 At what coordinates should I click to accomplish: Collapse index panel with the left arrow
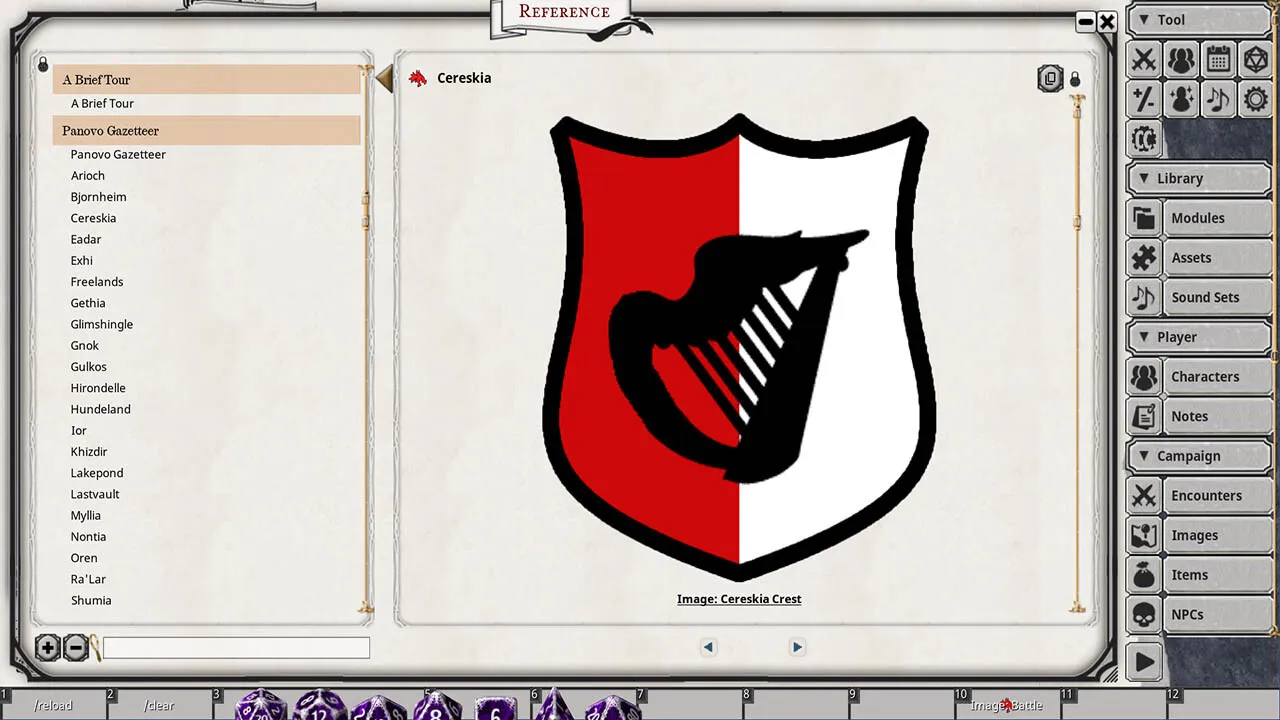(x=384, y=79)
